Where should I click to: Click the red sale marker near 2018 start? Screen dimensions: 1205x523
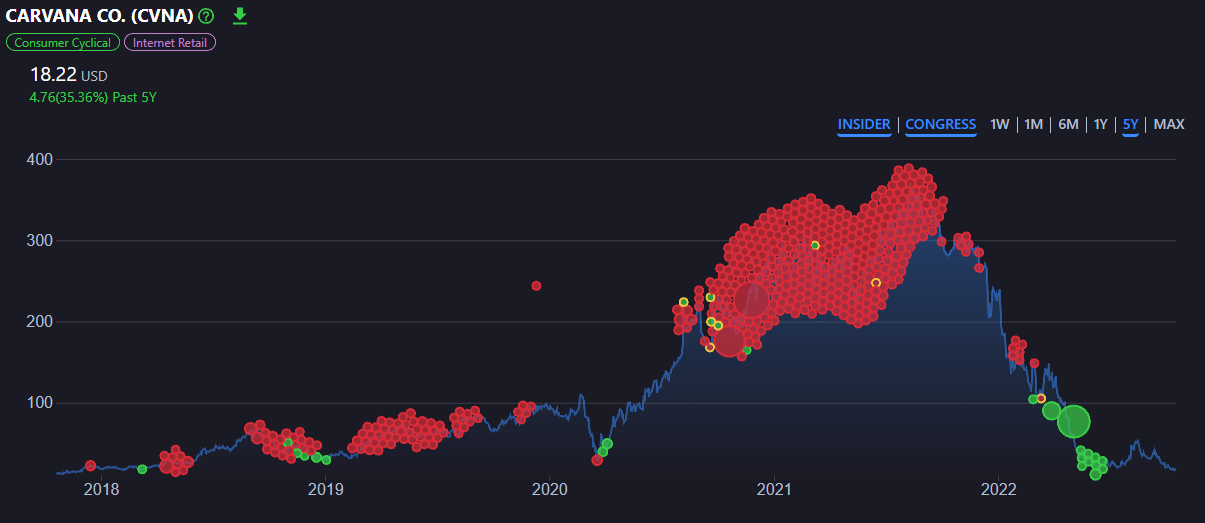[90, 466]
